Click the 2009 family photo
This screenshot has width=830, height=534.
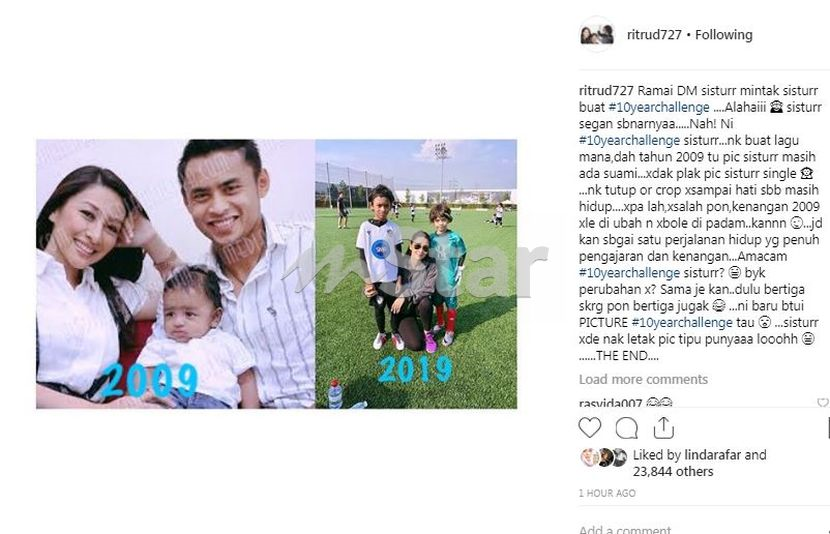[x=175, y=274]
